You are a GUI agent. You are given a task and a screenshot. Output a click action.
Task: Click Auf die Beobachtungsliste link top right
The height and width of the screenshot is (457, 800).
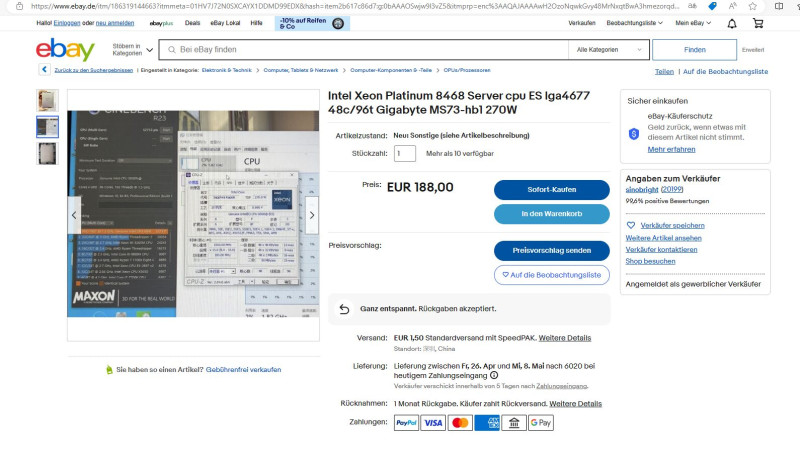725,72
